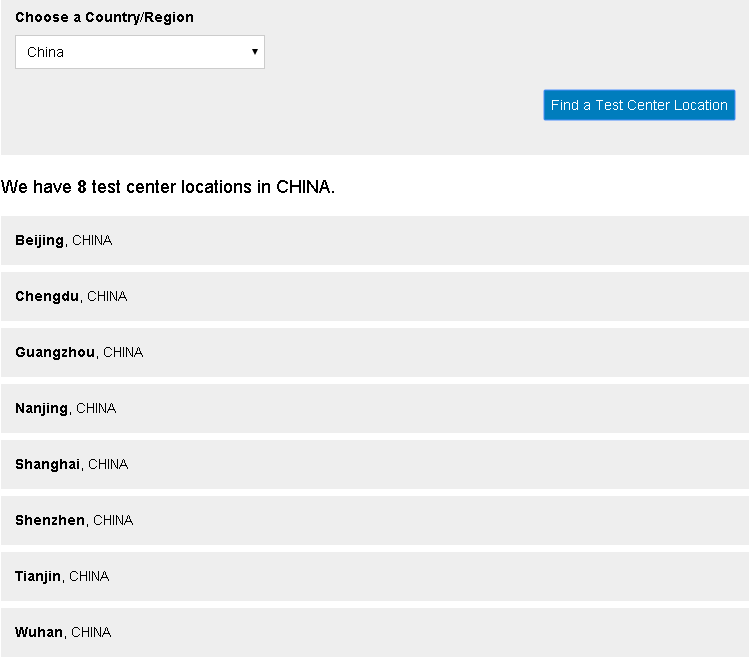This screenshot has height=664, width=754.
Task: Click the CHINA text next to Guangzhou
Action: pos(123,352)
